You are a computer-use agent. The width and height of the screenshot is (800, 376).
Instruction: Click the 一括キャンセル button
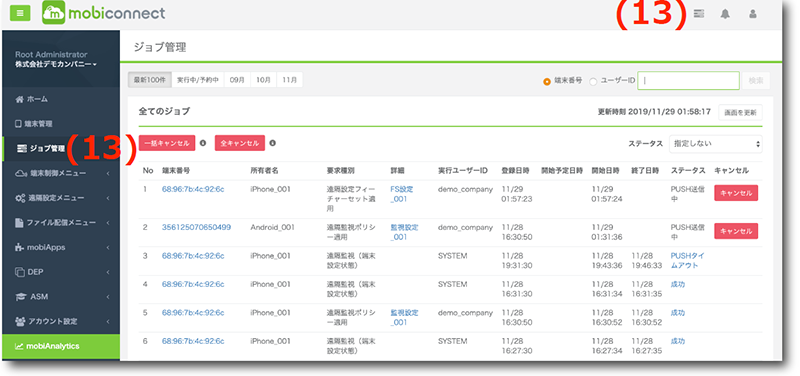[x=167, y=143]
